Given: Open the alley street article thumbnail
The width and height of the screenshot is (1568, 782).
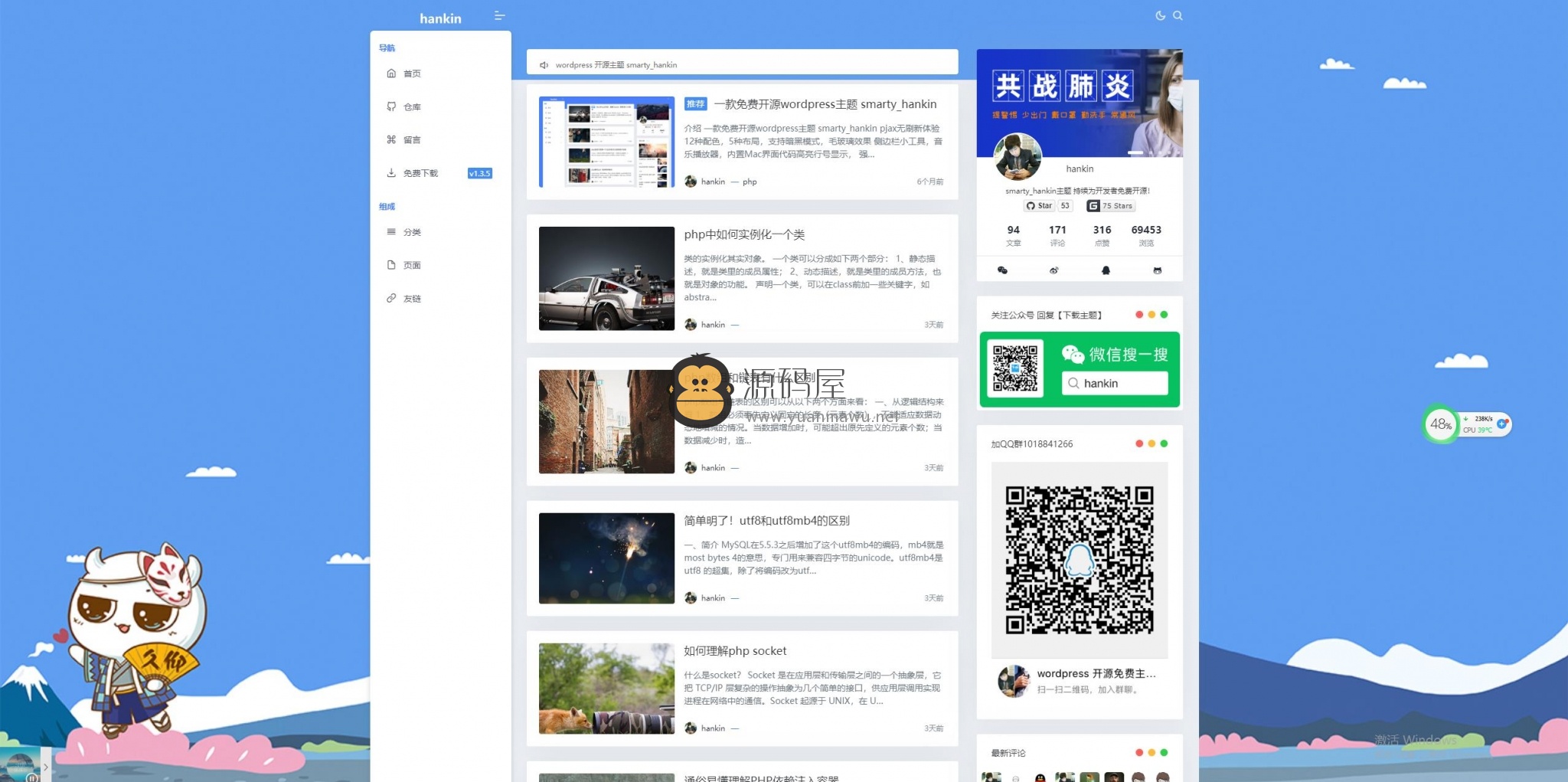Looking at the screenshot, I should click(606, 421).
